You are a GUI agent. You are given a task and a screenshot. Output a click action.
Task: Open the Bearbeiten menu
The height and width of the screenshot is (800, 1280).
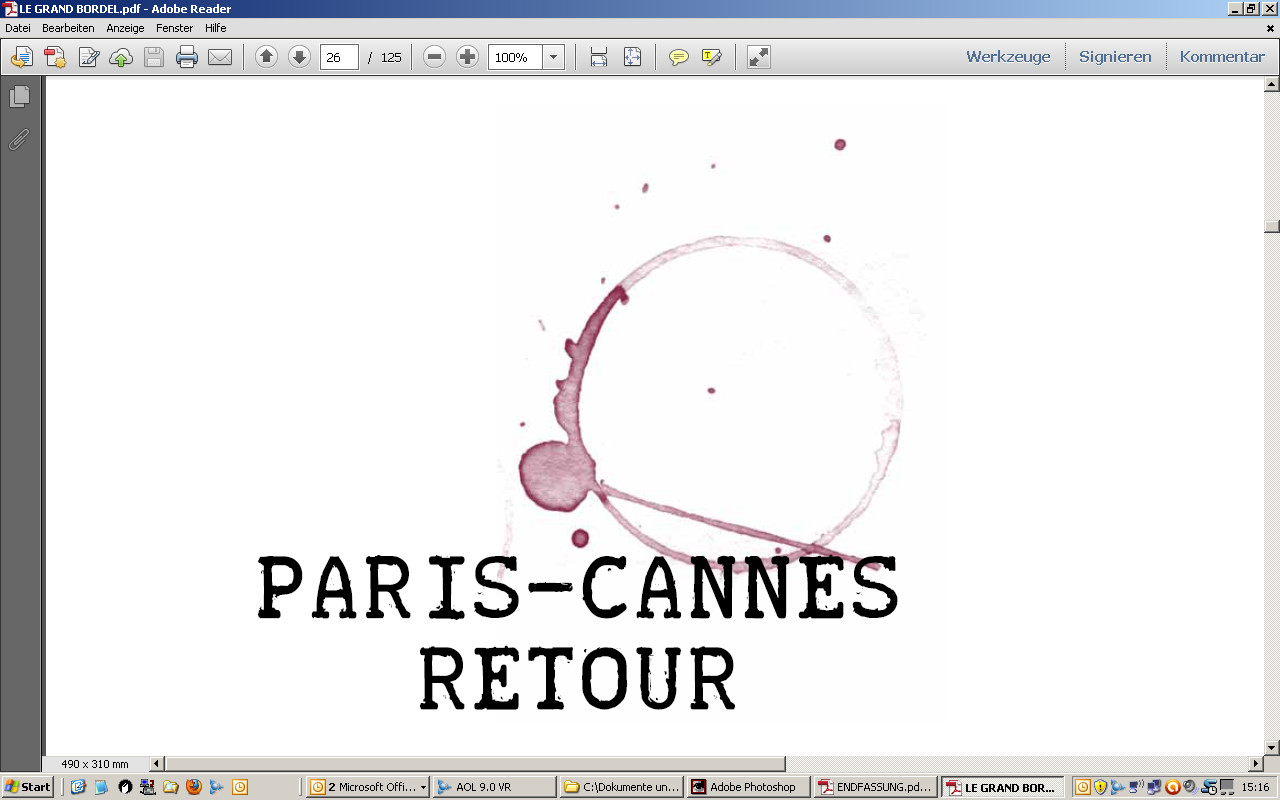click(x=68, y=28)
